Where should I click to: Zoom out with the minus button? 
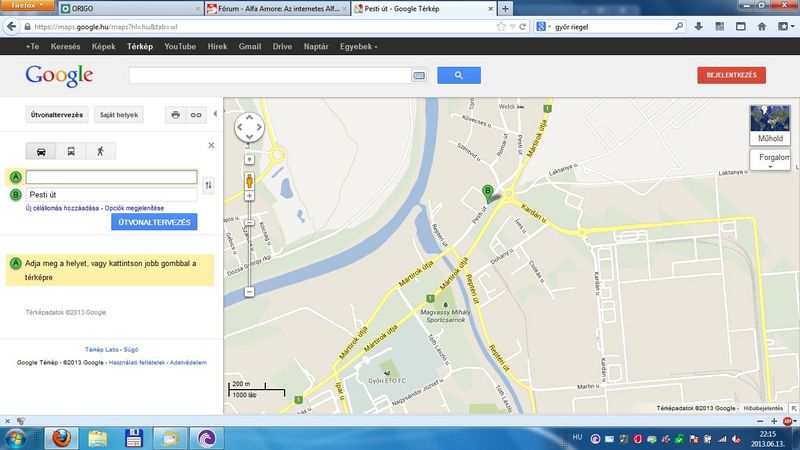(x=249, y=292)
